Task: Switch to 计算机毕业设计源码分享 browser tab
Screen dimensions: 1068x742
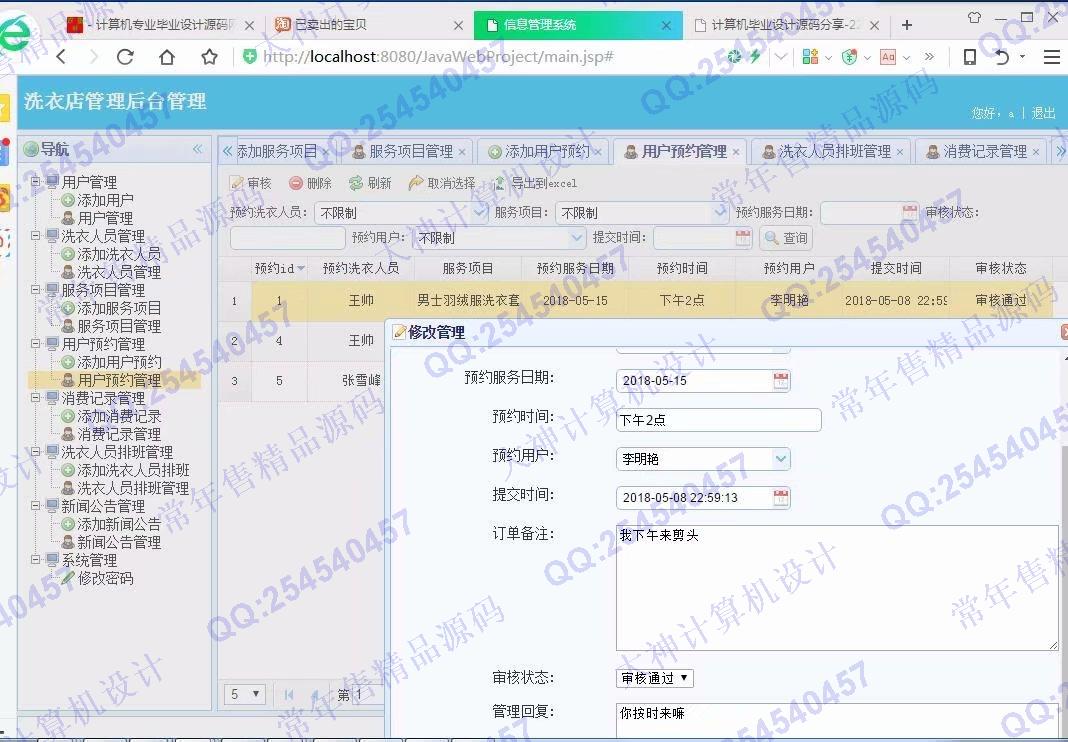Action: click(785, 25)
